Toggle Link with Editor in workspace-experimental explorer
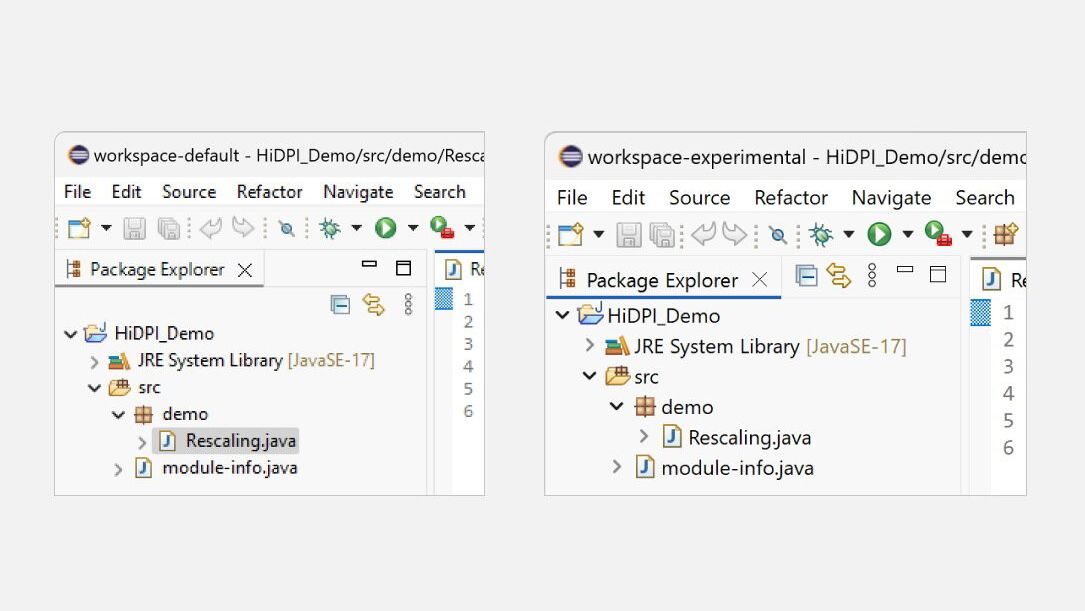This screenshot has width=1085, height=611. click(x=839, y=276)
